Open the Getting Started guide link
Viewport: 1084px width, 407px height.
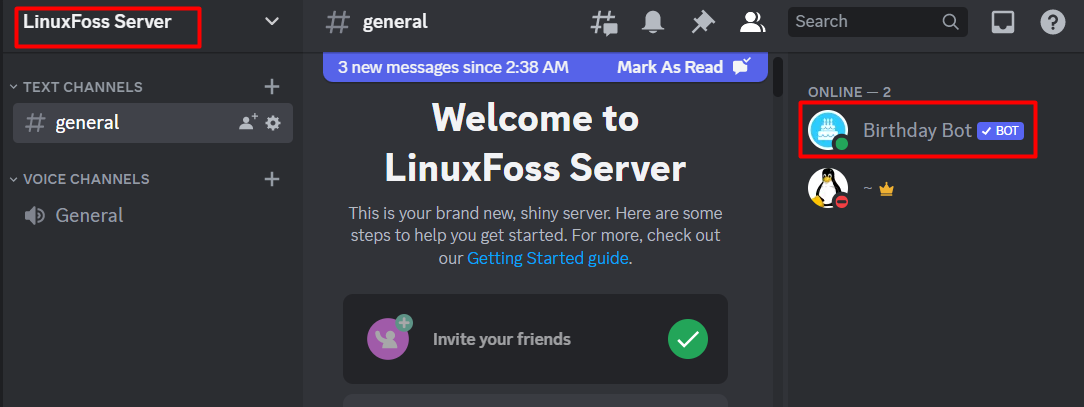548,258
